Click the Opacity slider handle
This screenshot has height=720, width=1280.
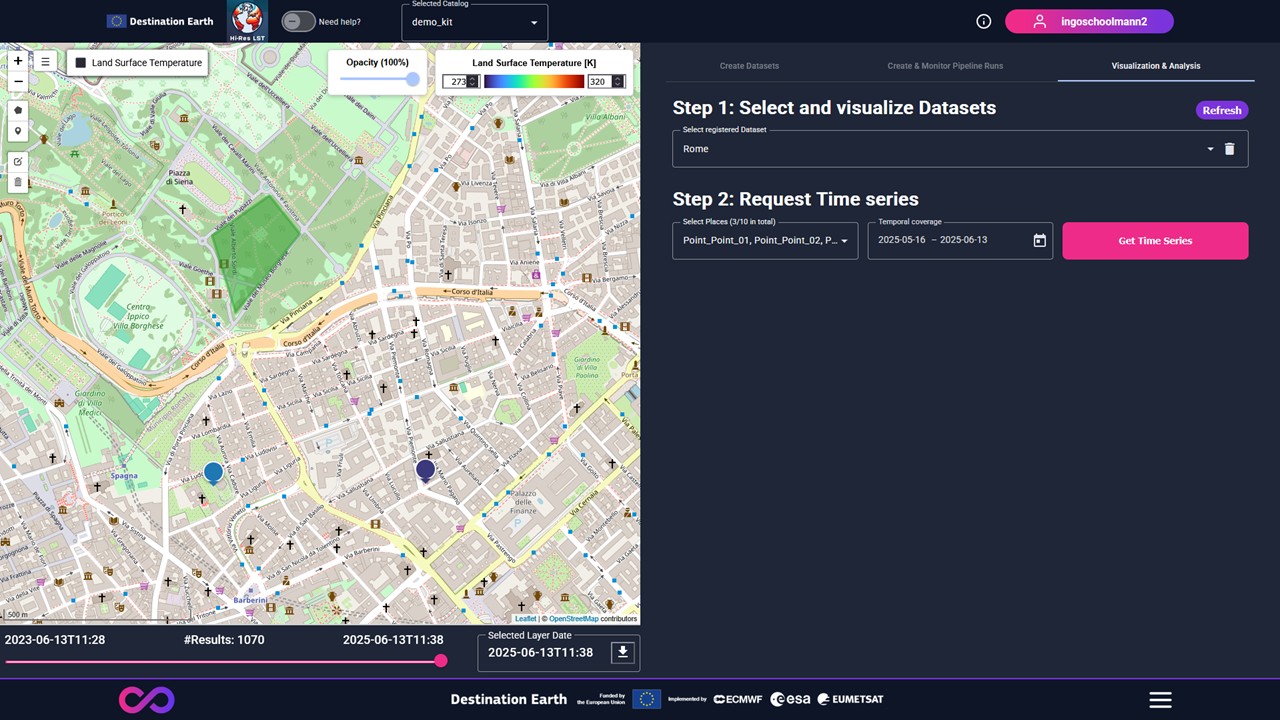412,79
